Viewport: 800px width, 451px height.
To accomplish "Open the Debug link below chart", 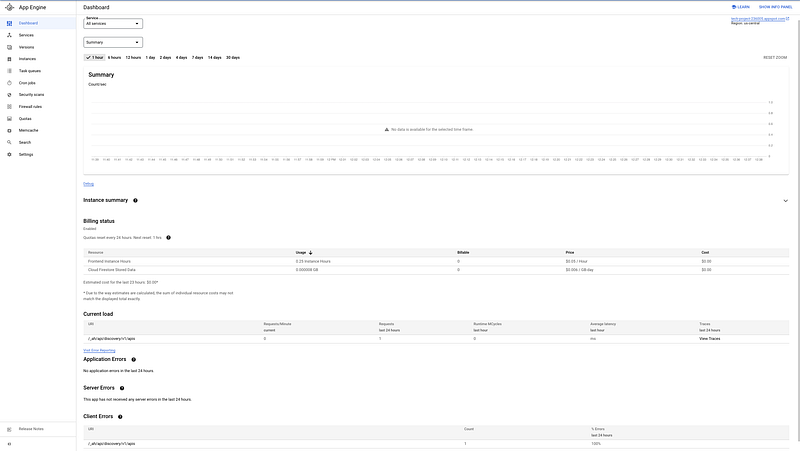I will pos(88,184).
